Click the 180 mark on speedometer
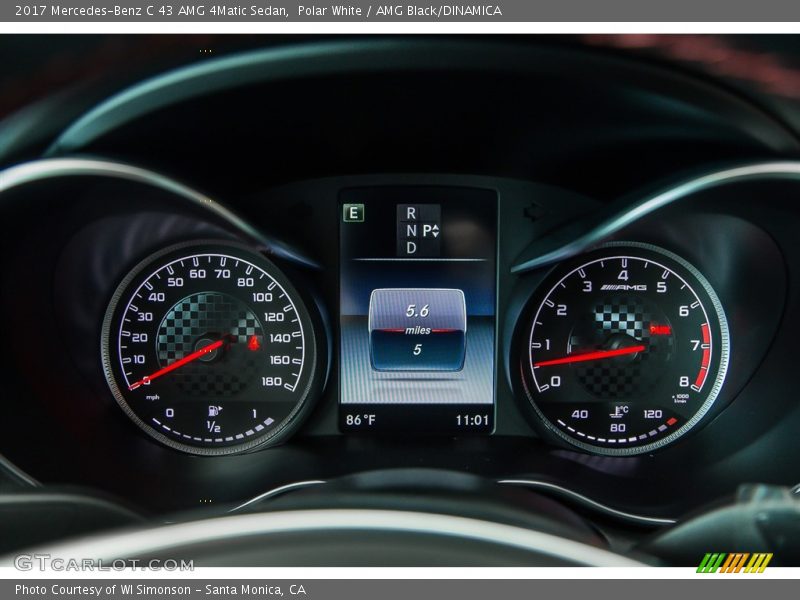Viewport: 800px width, 600px height. (x=271, y=381)
